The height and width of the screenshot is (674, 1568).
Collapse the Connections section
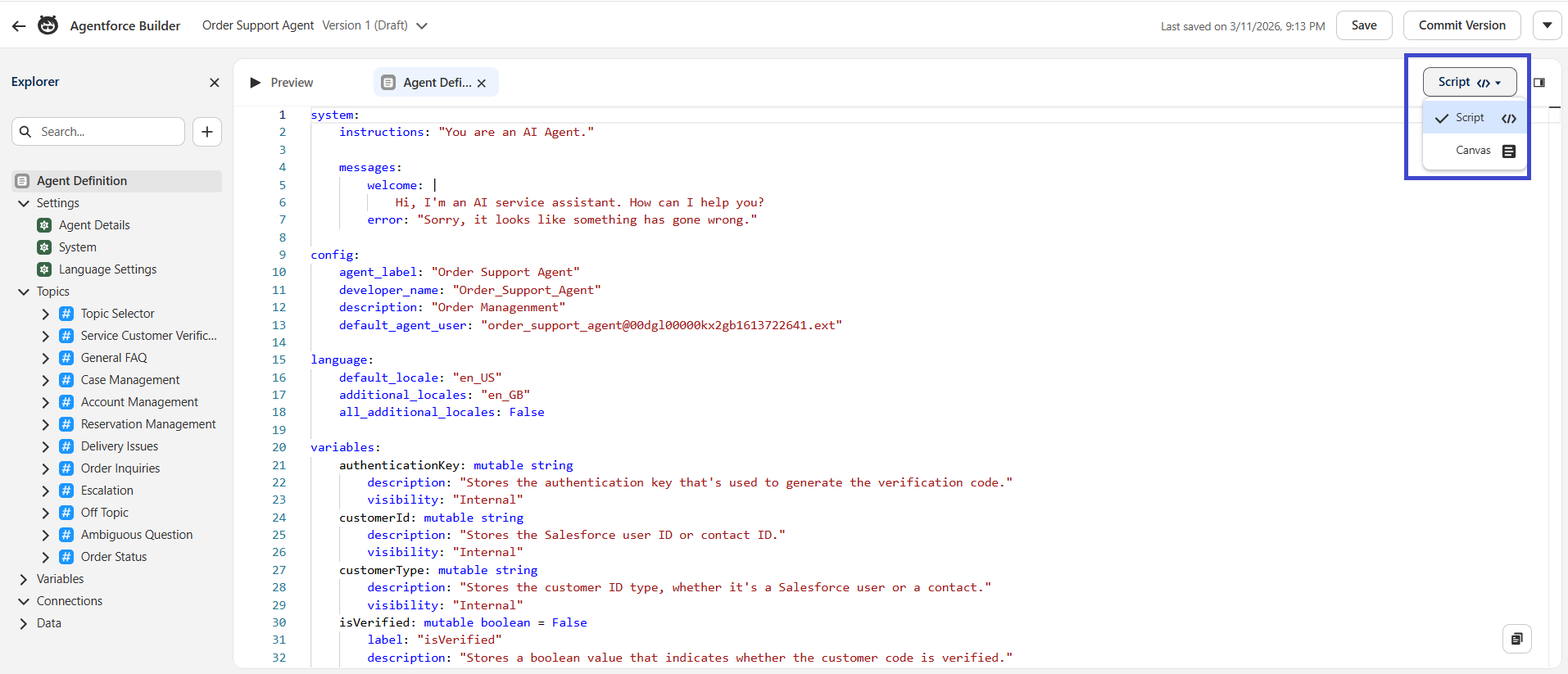(24, 601)
